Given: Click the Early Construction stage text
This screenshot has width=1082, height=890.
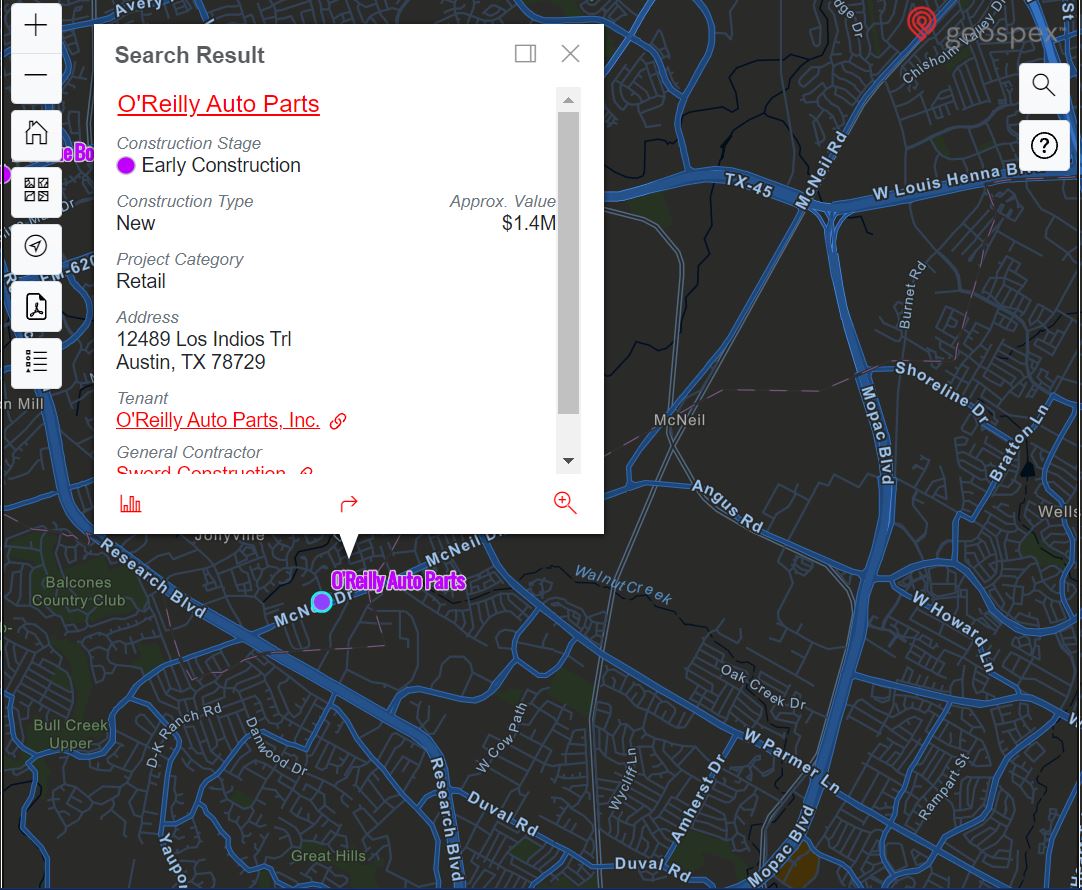Looking at the screenshot, I should pos(221,166).
